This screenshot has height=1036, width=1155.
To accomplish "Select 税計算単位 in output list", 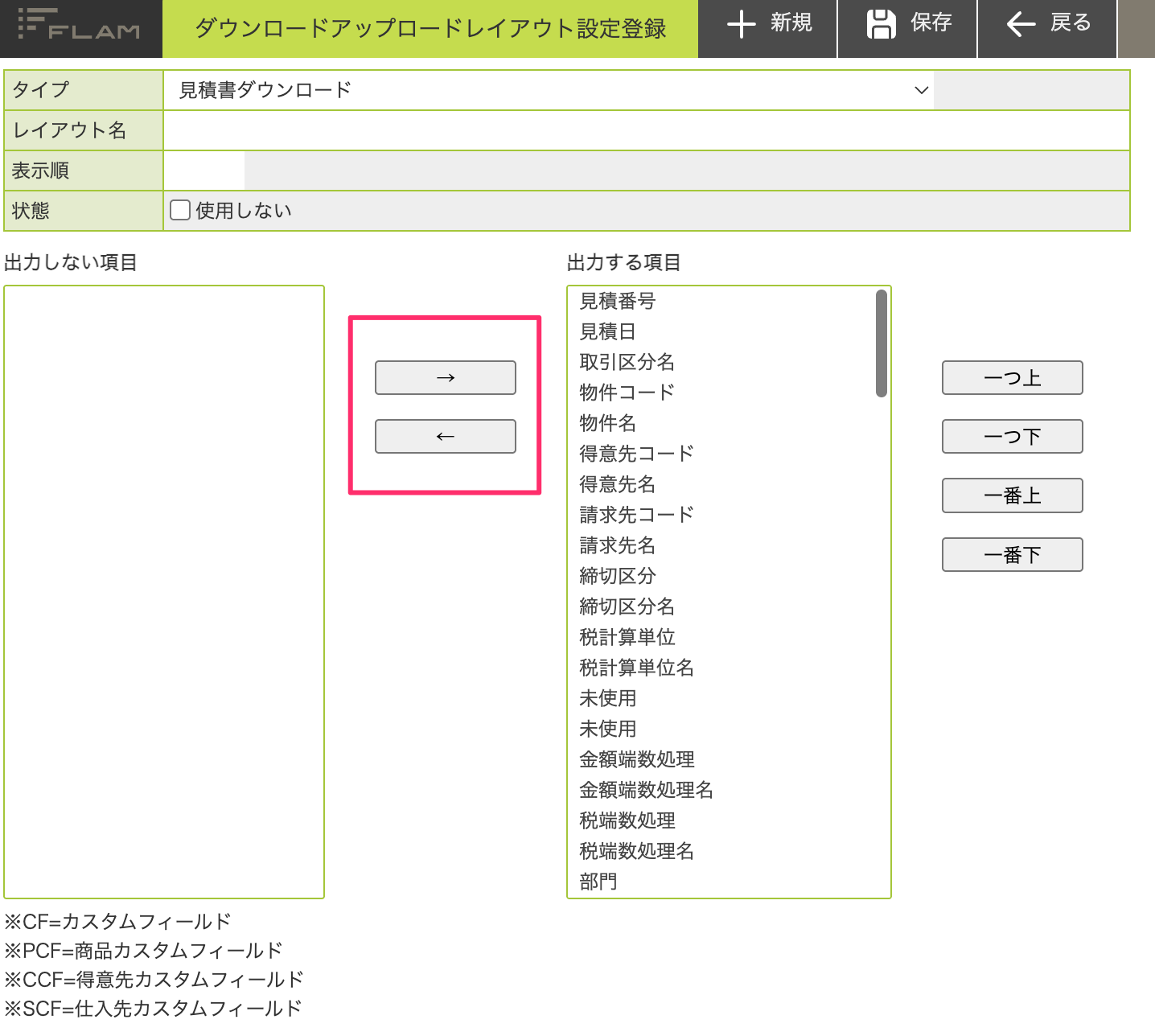I will click(x=627, y=637).
